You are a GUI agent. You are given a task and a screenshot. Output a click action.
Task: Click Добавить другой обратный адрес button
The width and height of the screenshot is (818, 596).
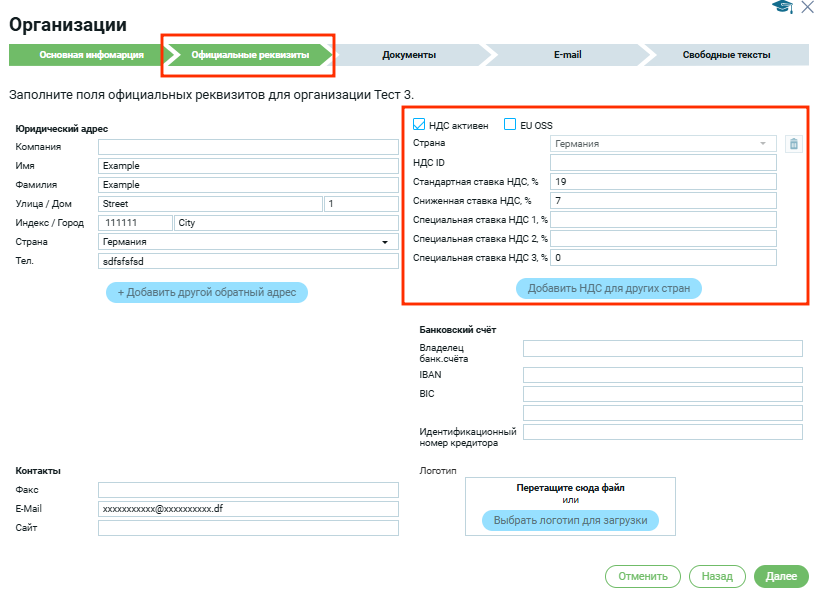point(207,292)
